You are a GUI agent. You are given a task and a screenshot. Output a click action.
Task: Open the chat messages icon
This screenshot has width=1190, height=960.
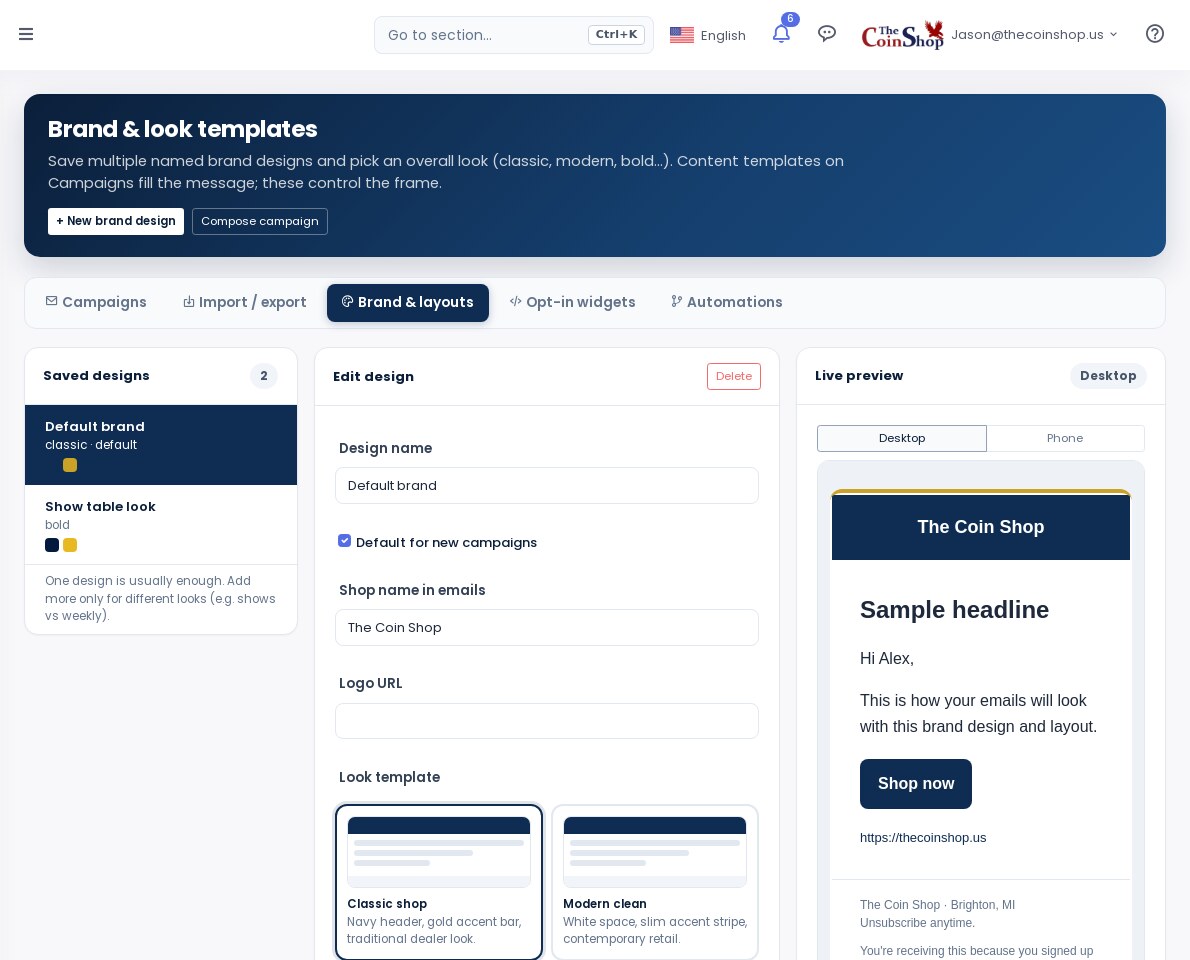826,33
